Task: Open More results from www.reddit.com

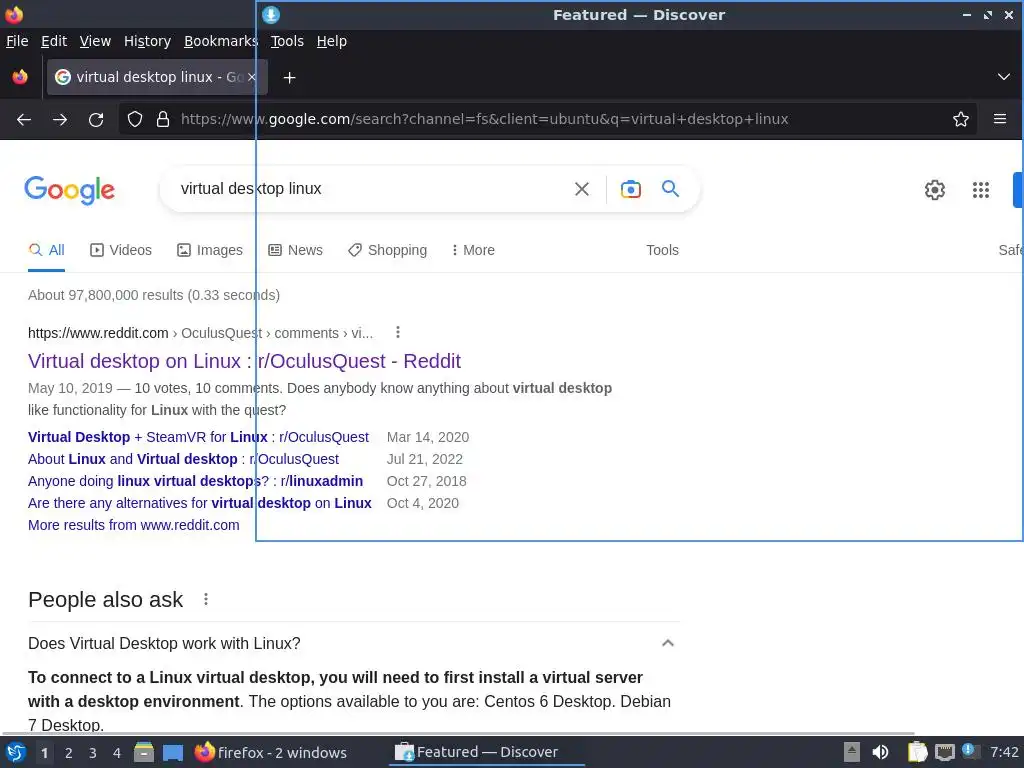Action: [134, 525]
